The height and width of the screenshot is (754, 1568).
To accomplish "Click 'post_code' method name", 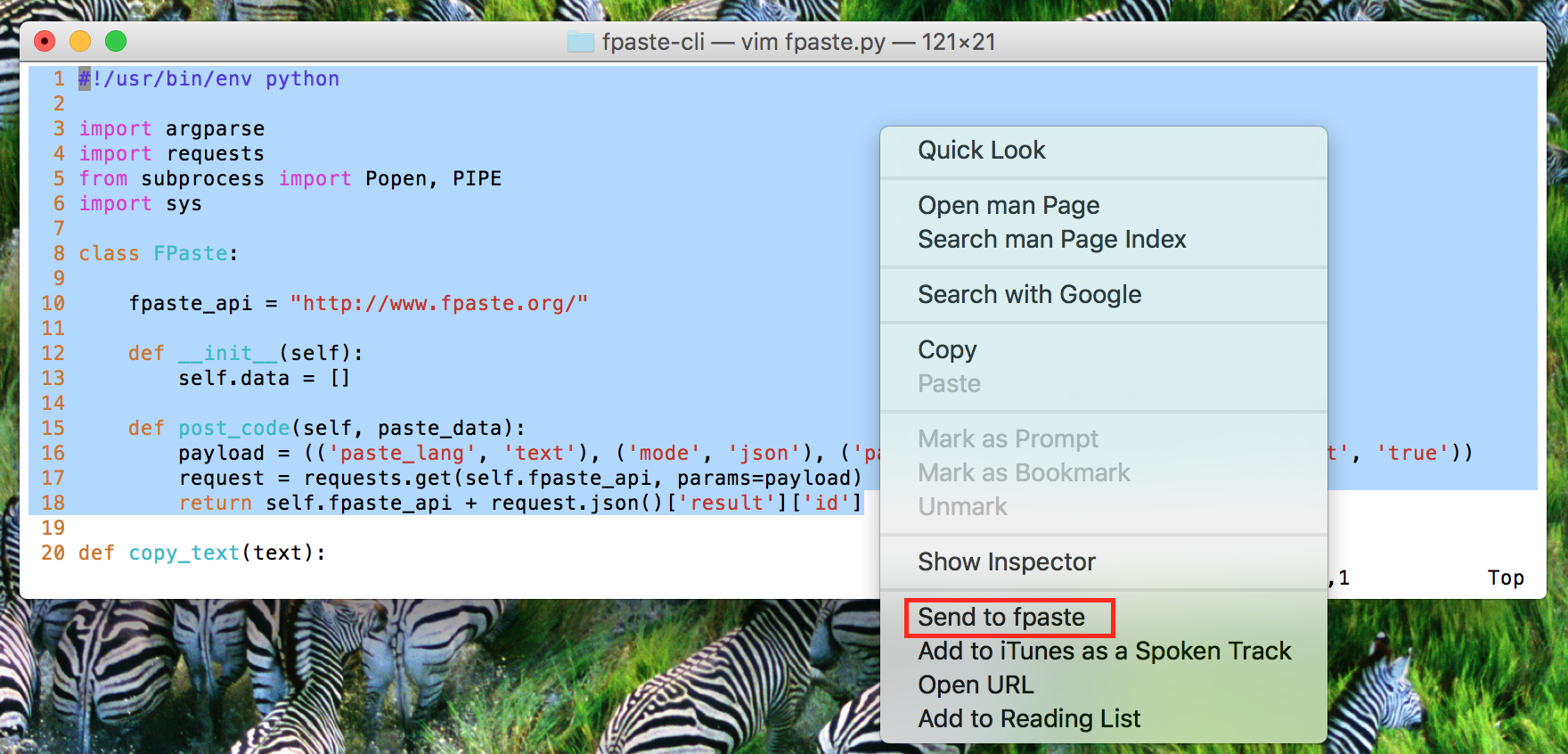I will [x=234, y=429].
